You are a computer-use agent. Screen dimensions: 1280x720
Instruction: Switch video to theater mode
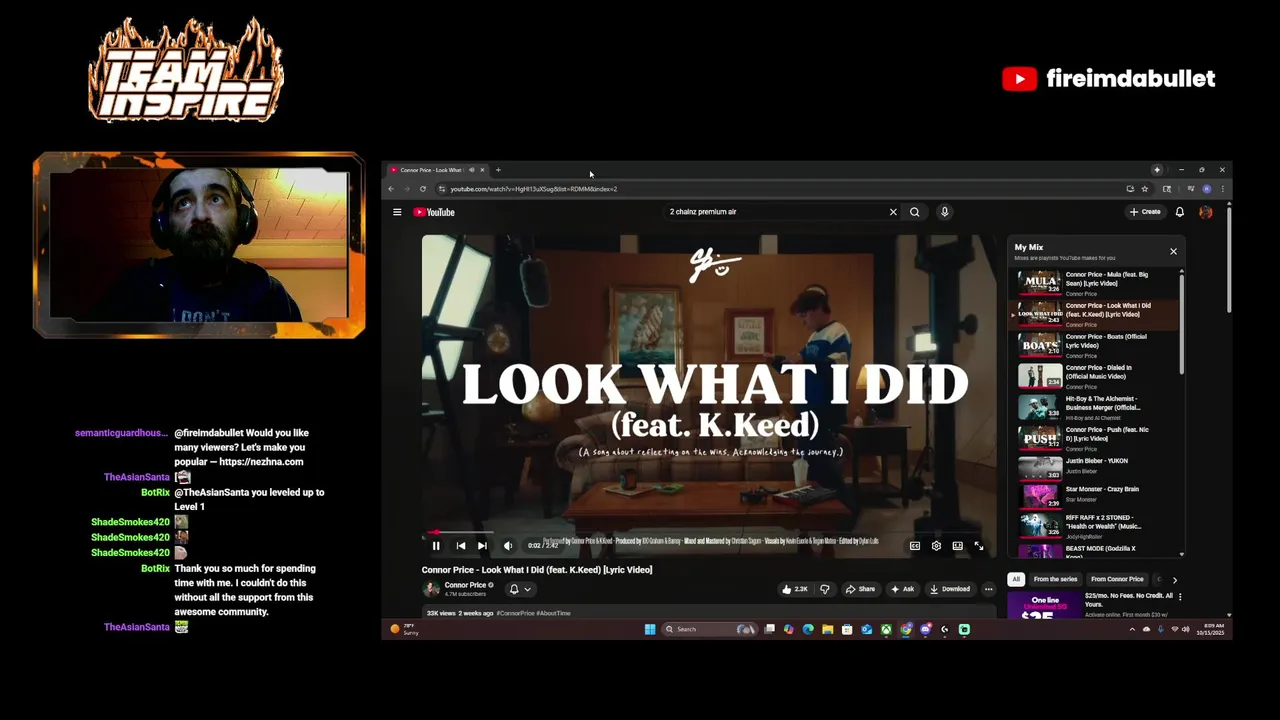957,546
